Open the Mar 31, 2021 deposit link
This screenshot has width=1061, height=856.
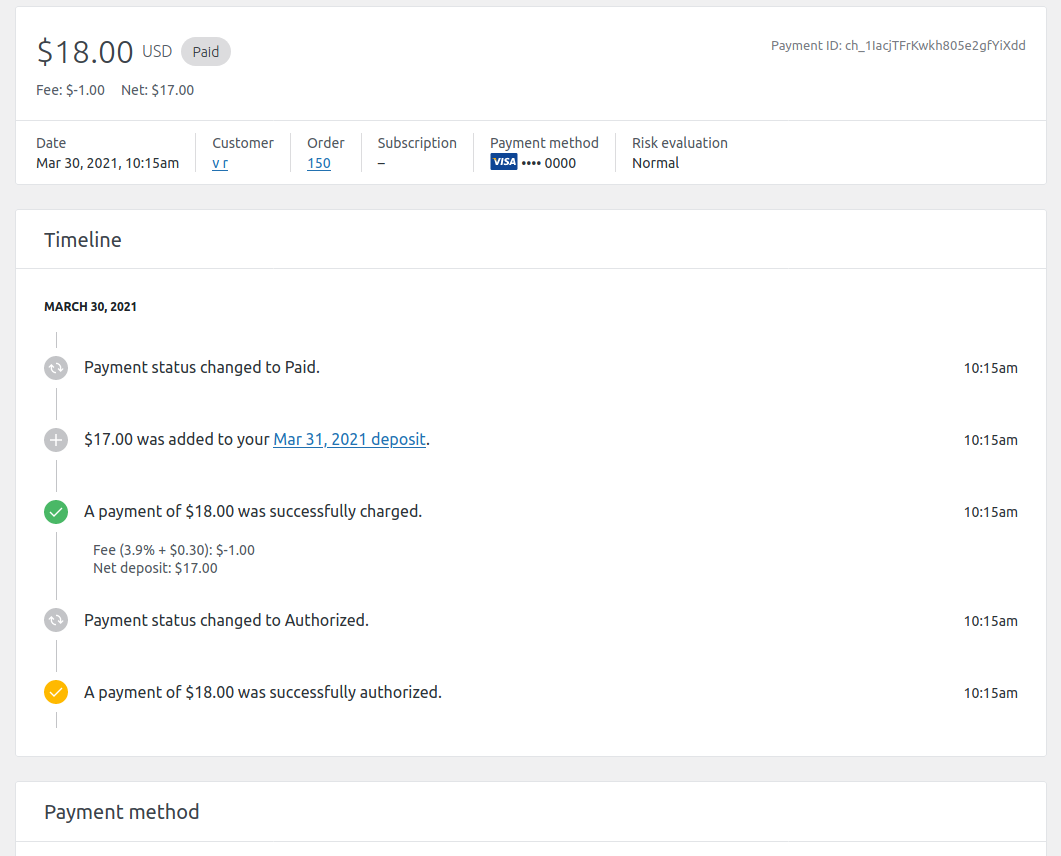(349, 440)
